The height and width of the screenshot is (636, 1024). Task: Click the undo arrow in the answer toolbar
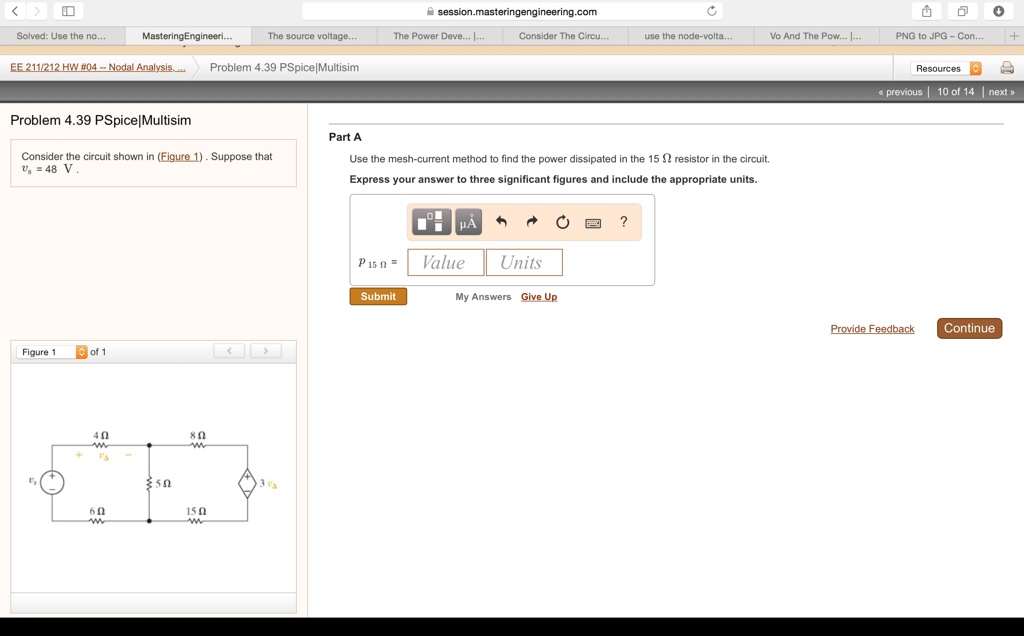point(501,222)
